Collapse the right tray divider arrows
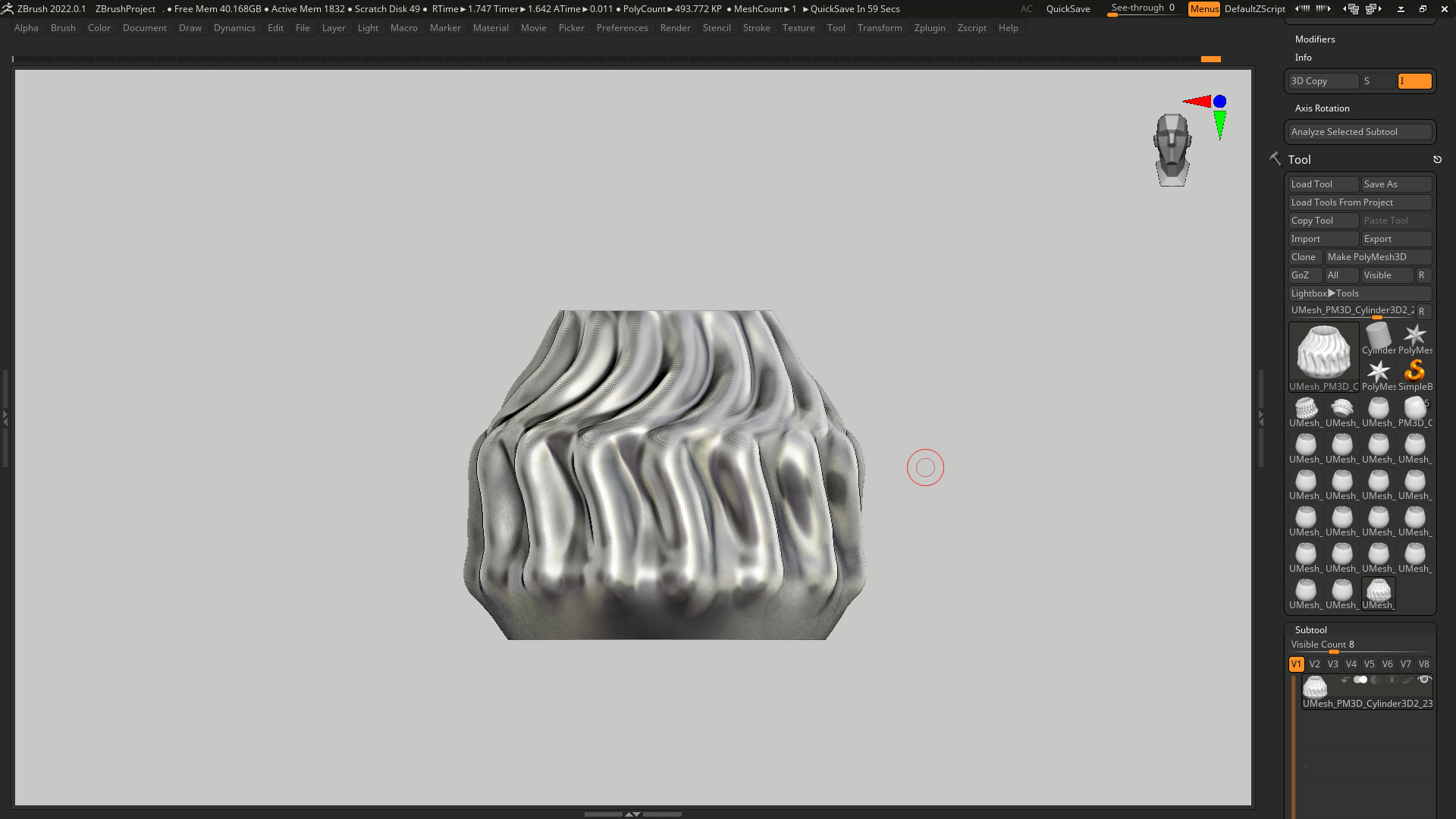Screen dimensions: 1456x819 (1261, 418)
